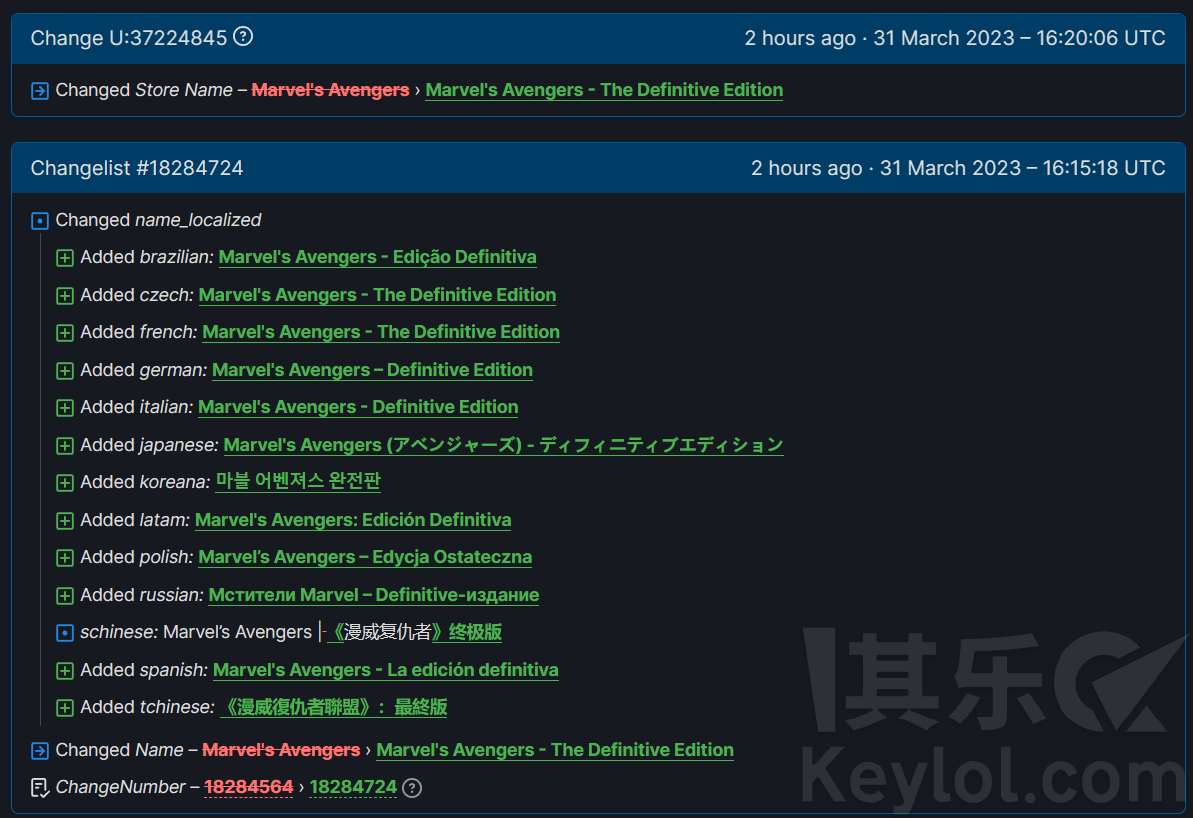Screen dimensions: 1193x818
Task: Open new Name Definitive Edition link
Action: point(555,750)
